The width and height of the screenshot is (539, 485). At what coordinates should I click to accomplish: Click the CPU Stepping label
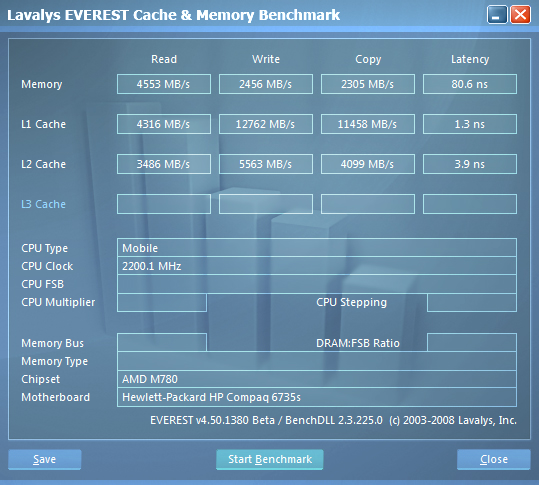(351, 302)
